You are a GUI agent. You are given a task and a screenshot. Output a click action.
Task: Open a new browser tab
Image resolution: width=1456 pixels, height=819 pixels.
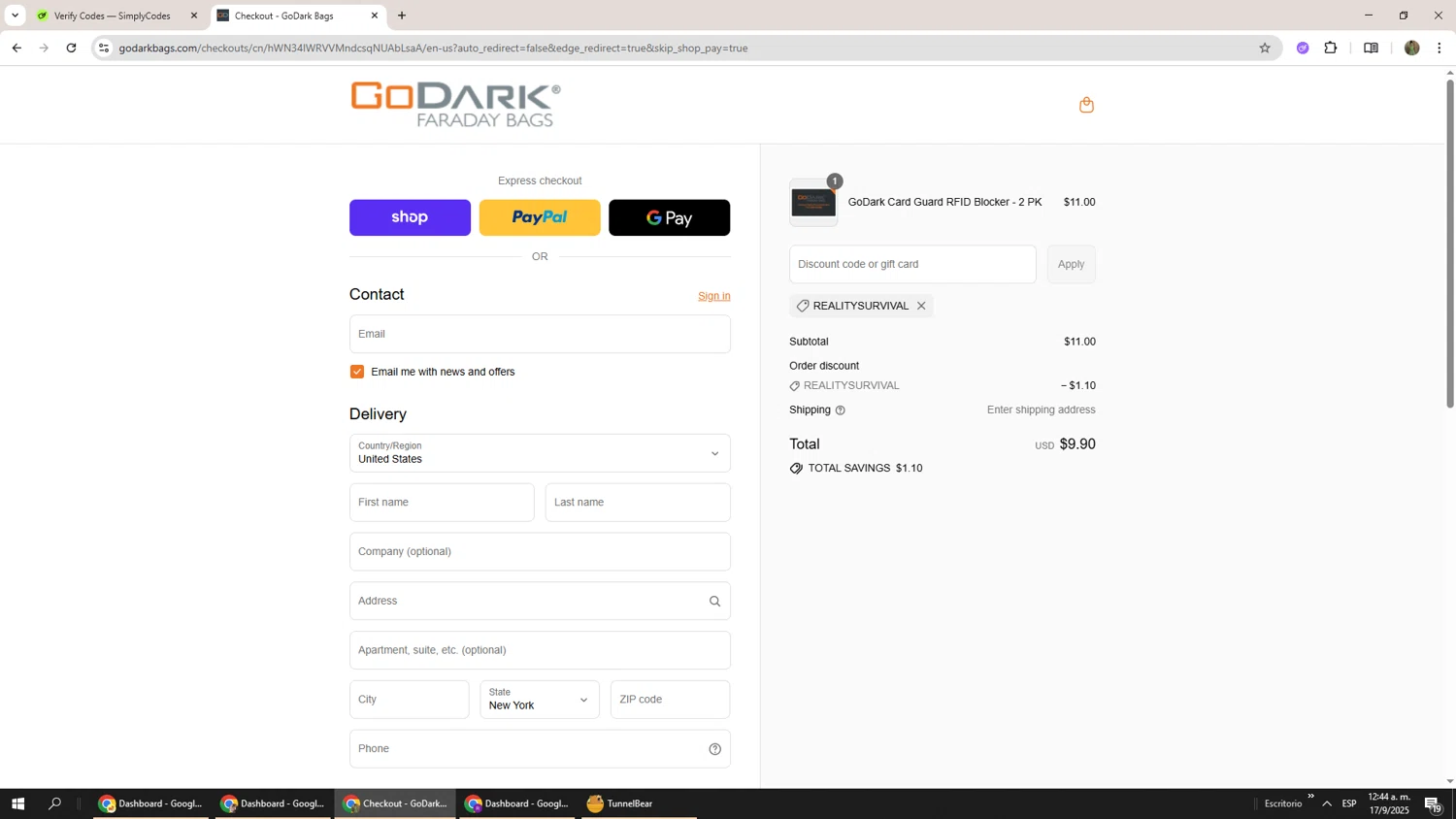tap(402, 16)
